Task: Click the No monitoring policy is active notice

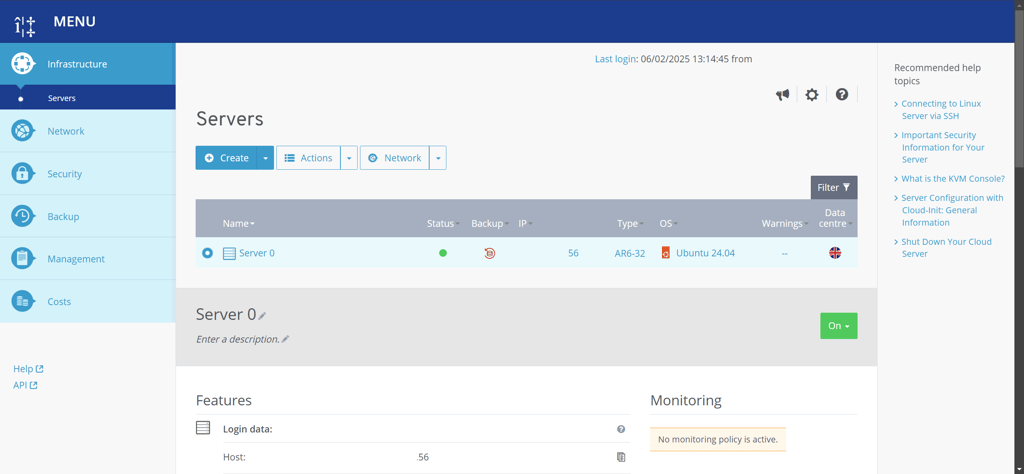Action: pyautogui.click(x=718, y=439)
